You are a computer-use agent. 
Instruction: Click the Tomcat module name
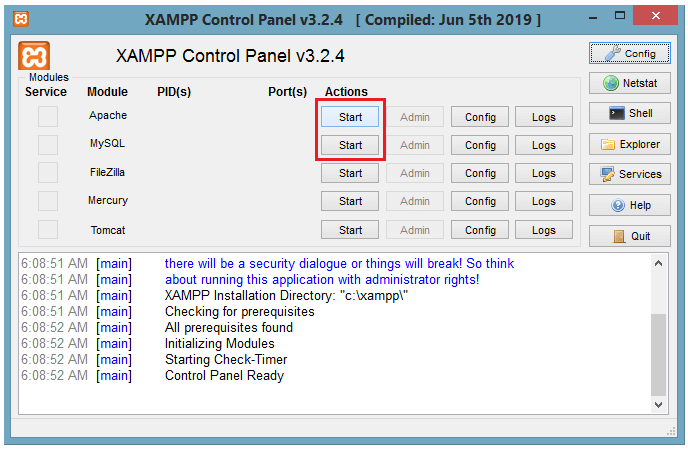point(108,230)
